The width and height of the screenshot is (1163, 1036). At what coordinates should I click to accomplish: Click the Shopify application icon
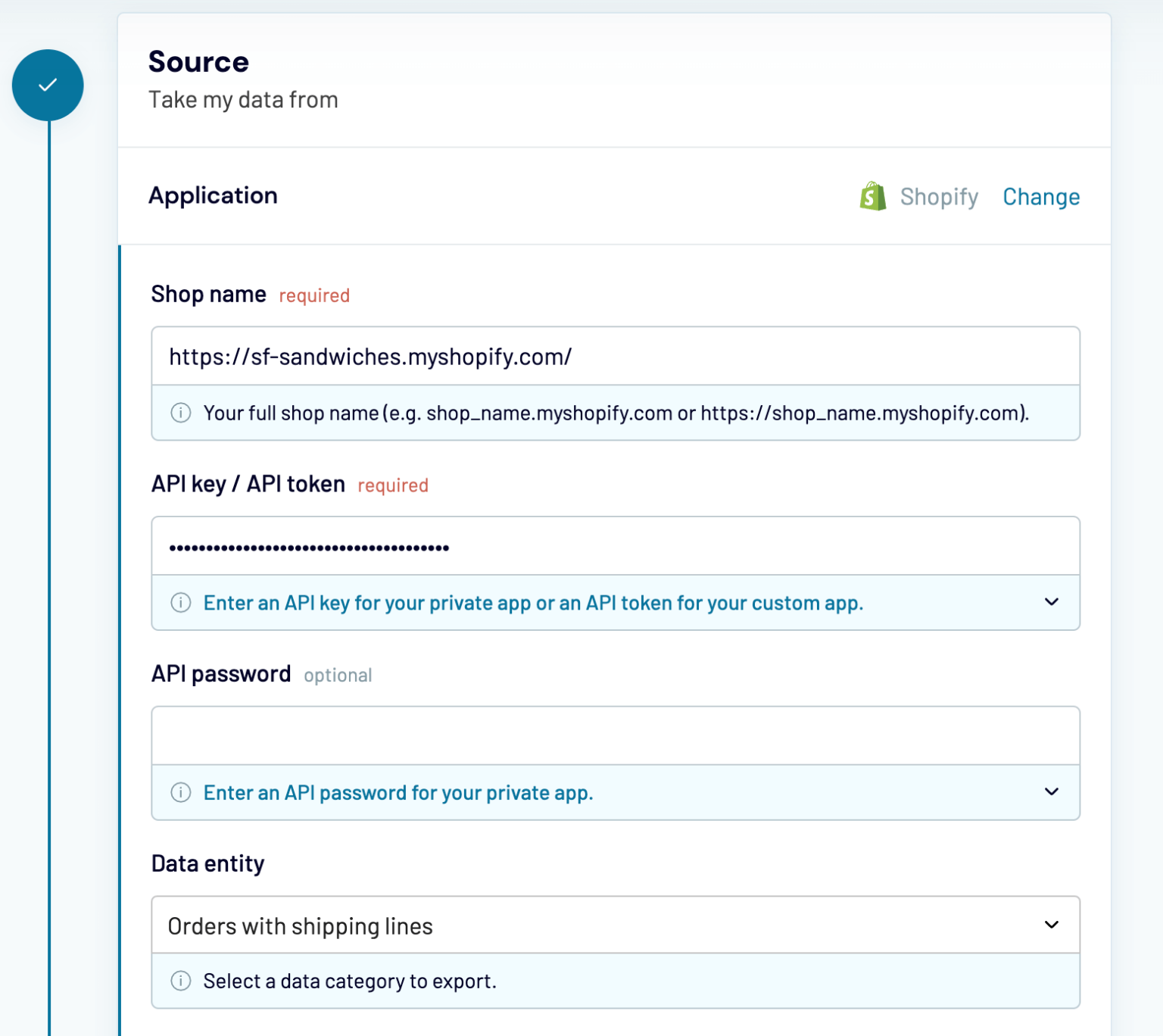coord(874,196)
